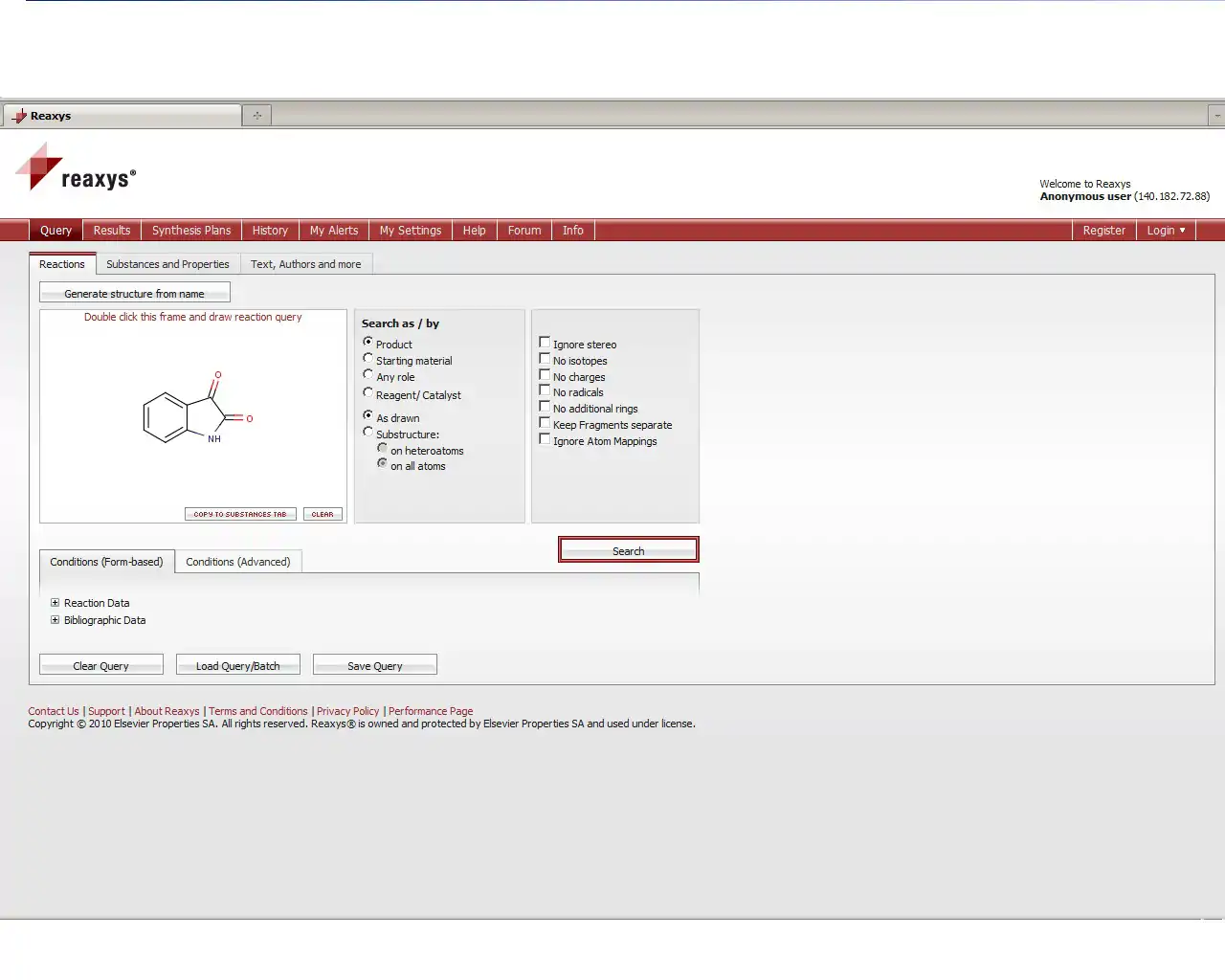Screen dimensions: 1225x980
Task: Click the isatin structure drawing frame
Action: click(192, 412)
